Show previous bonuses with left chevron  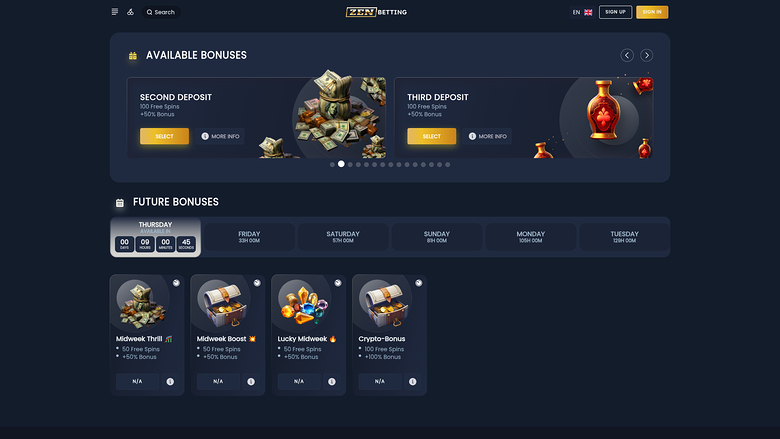click(x=627, y=55)
